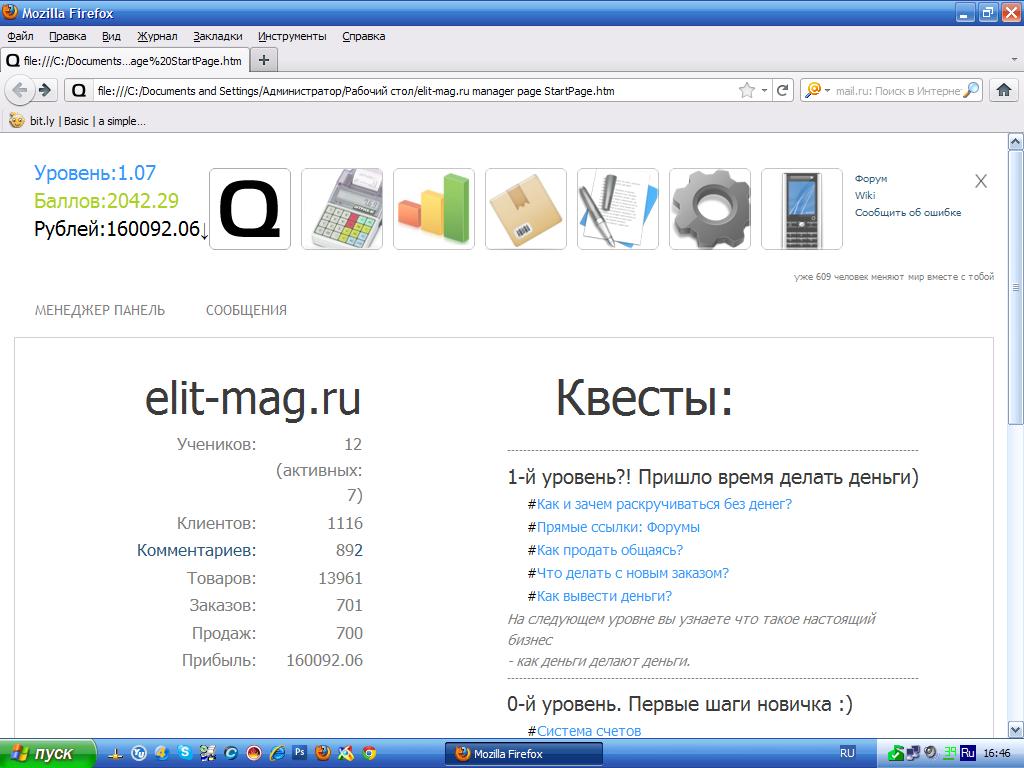Open the gear settings icon

pos(709,208)
